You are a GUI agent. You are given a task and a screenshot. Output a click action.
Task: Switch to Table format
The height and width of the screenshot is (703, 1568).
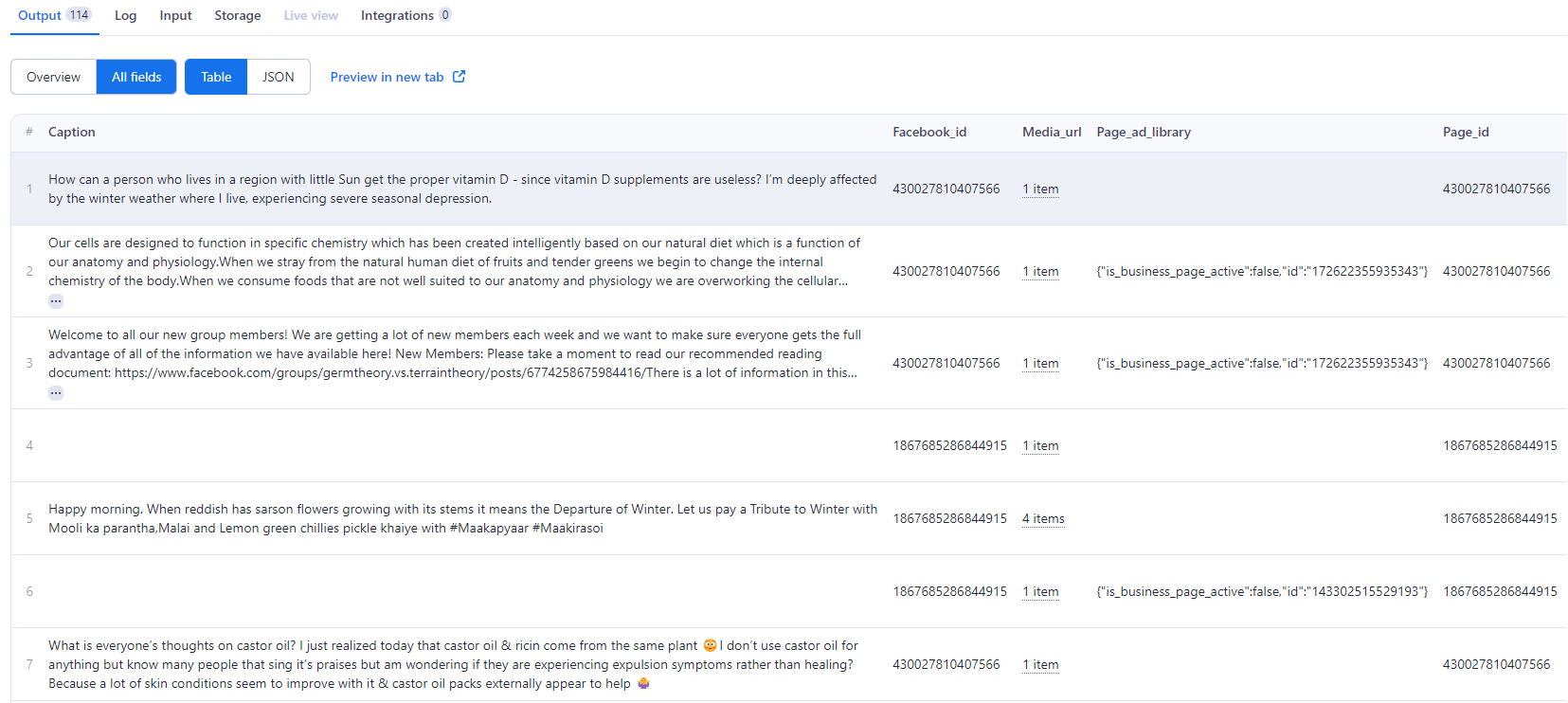[x=216, y=77]
